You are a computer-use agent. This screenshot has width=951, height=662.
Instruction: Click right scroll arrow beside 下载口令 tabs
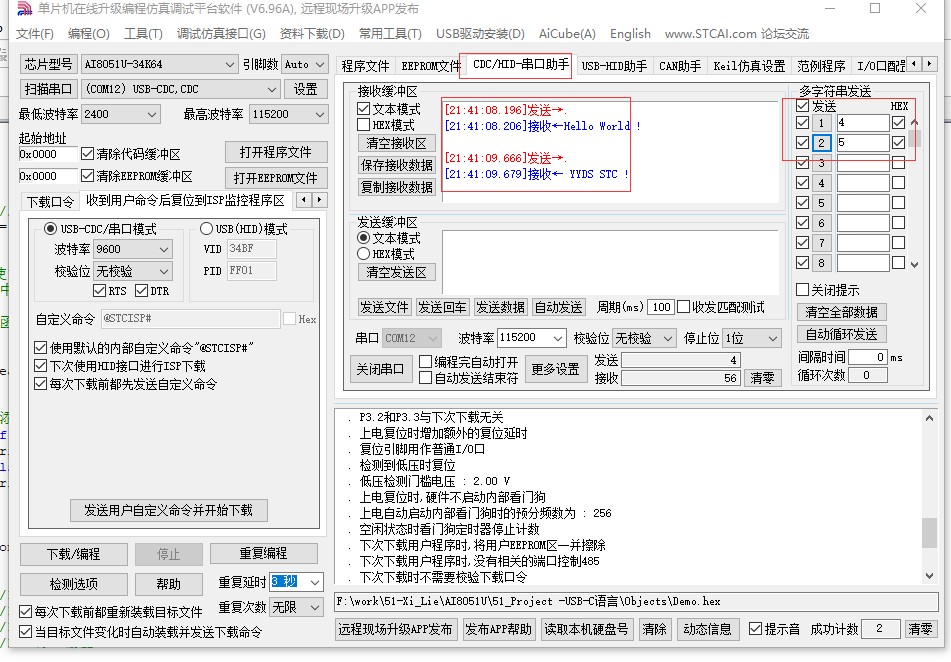click(x=320, y=199)
